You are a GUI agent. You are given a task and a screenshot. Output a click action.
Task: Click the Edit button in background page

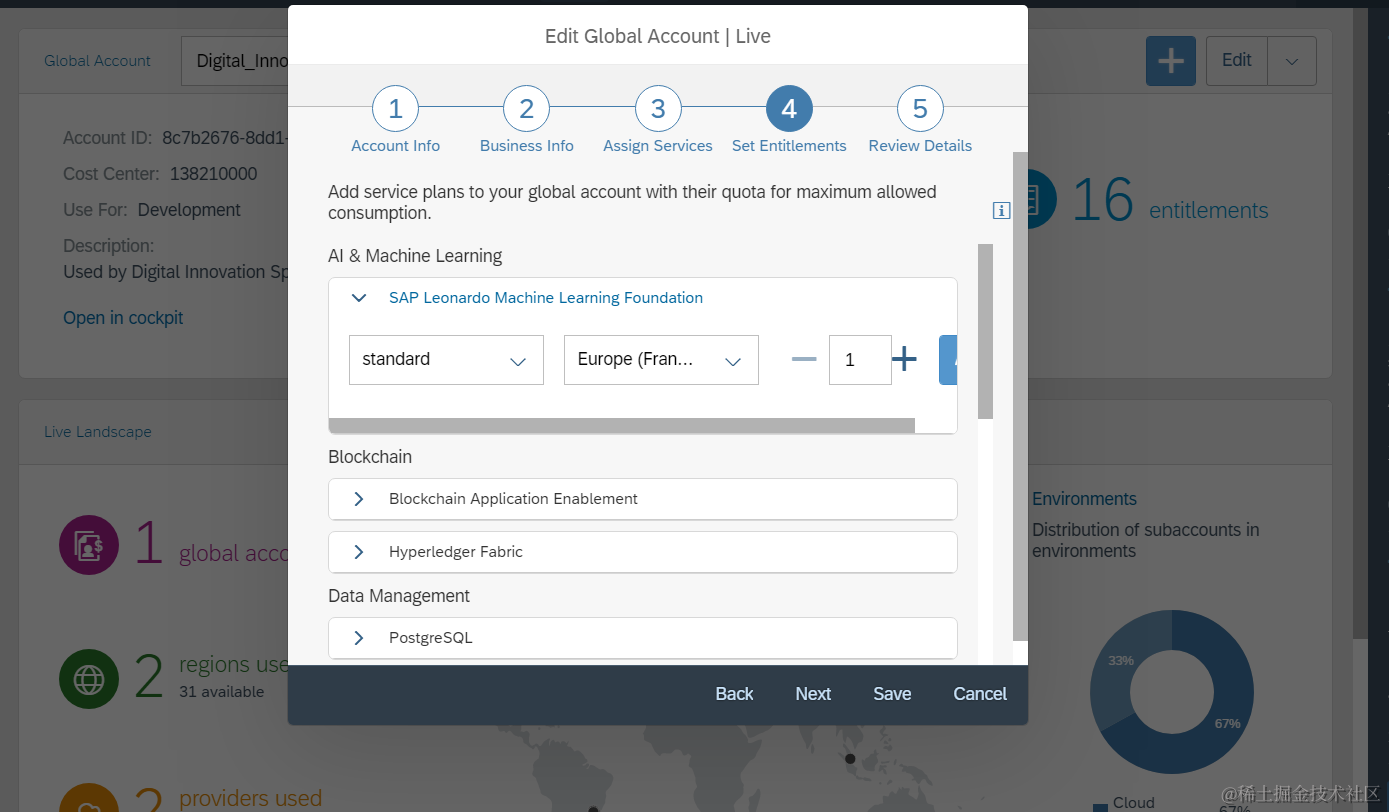coord(1237,61)
